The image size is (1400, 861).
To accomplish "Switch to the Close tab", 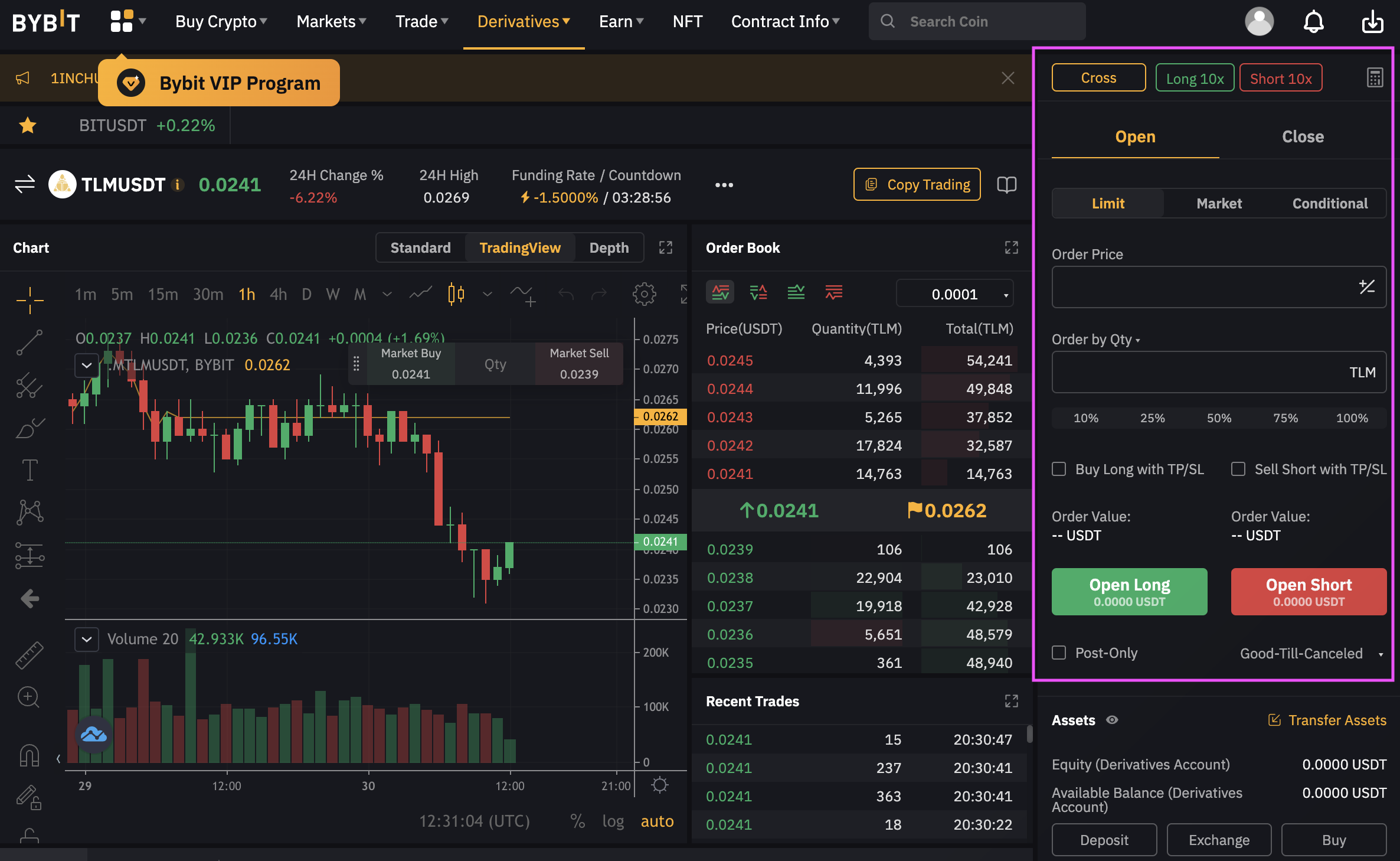I will point(1303,137).
